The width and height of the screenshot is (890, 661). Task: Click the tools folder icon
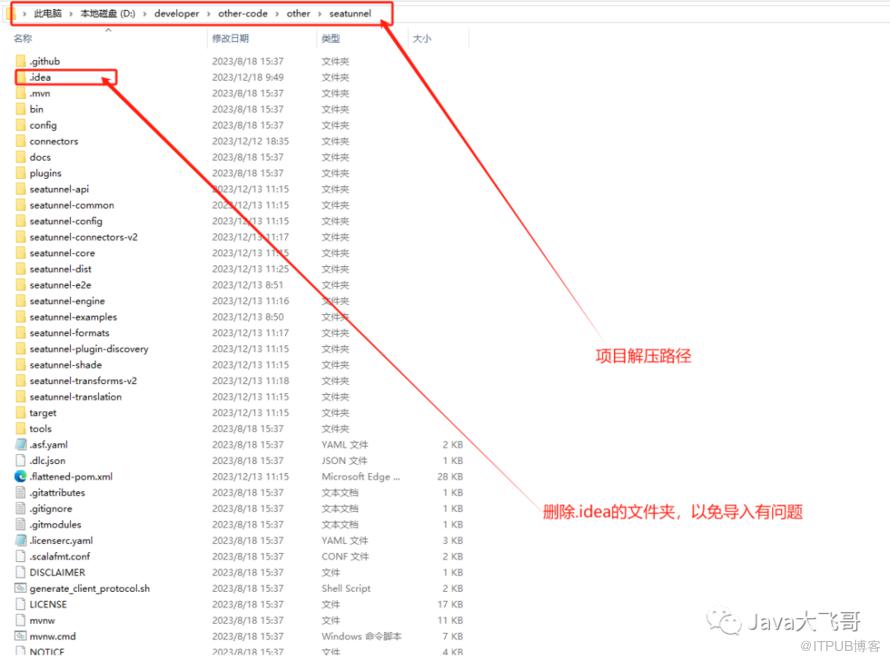tap(21, 428)
